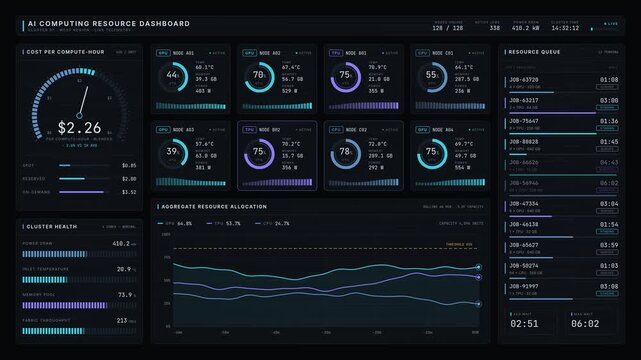Click the Reserved price bar

coord(84,179)
